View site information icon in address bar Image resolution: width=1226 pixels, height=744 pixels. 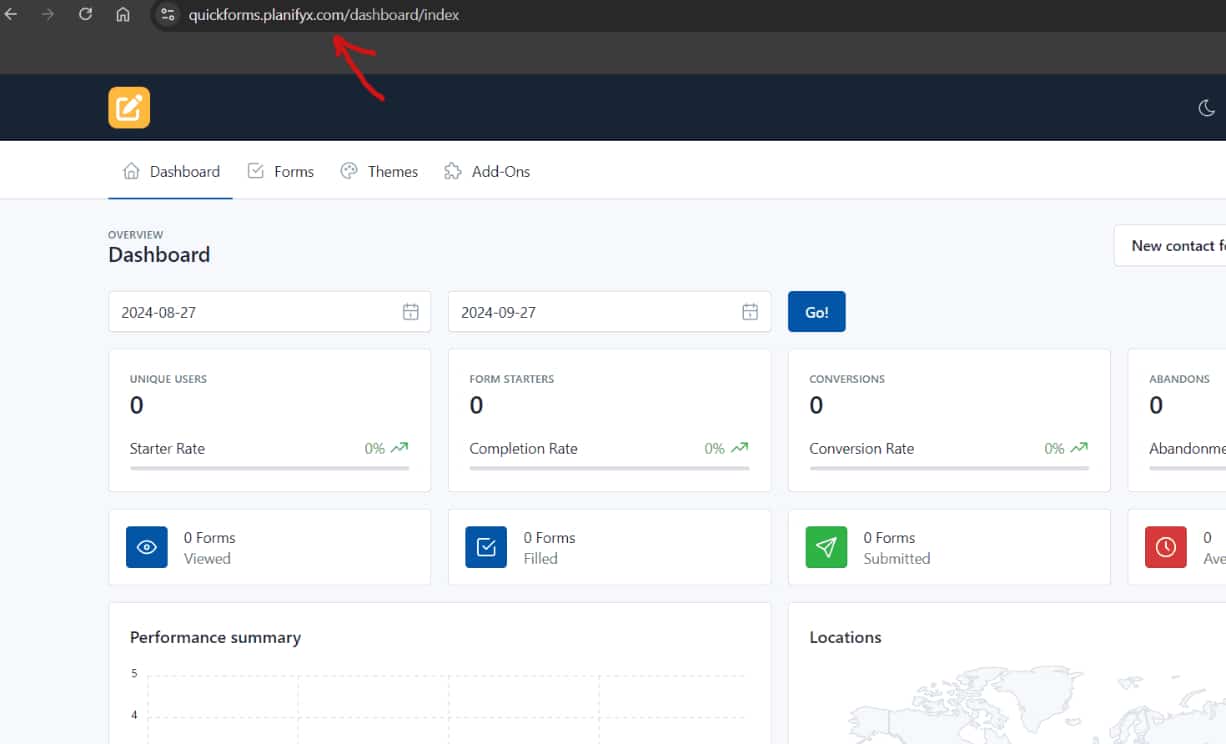[167, 15]
